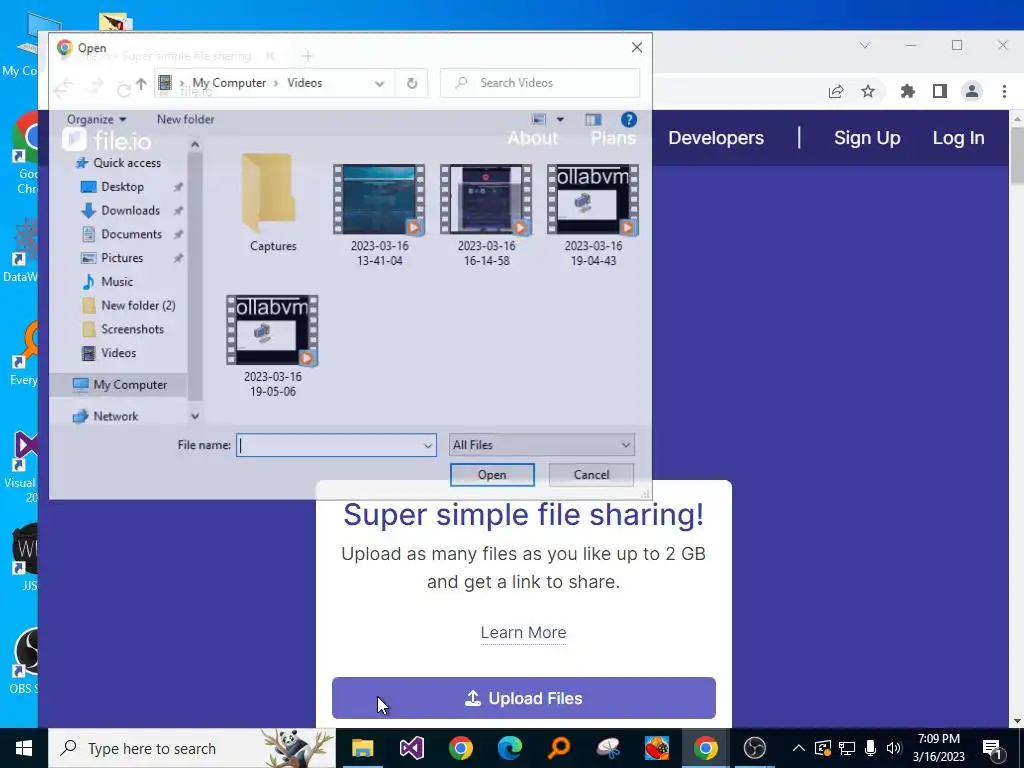Click the Up one level arrow in dialog
Image resolution: width=1024 pixels, height=768 pixels.
141,84
